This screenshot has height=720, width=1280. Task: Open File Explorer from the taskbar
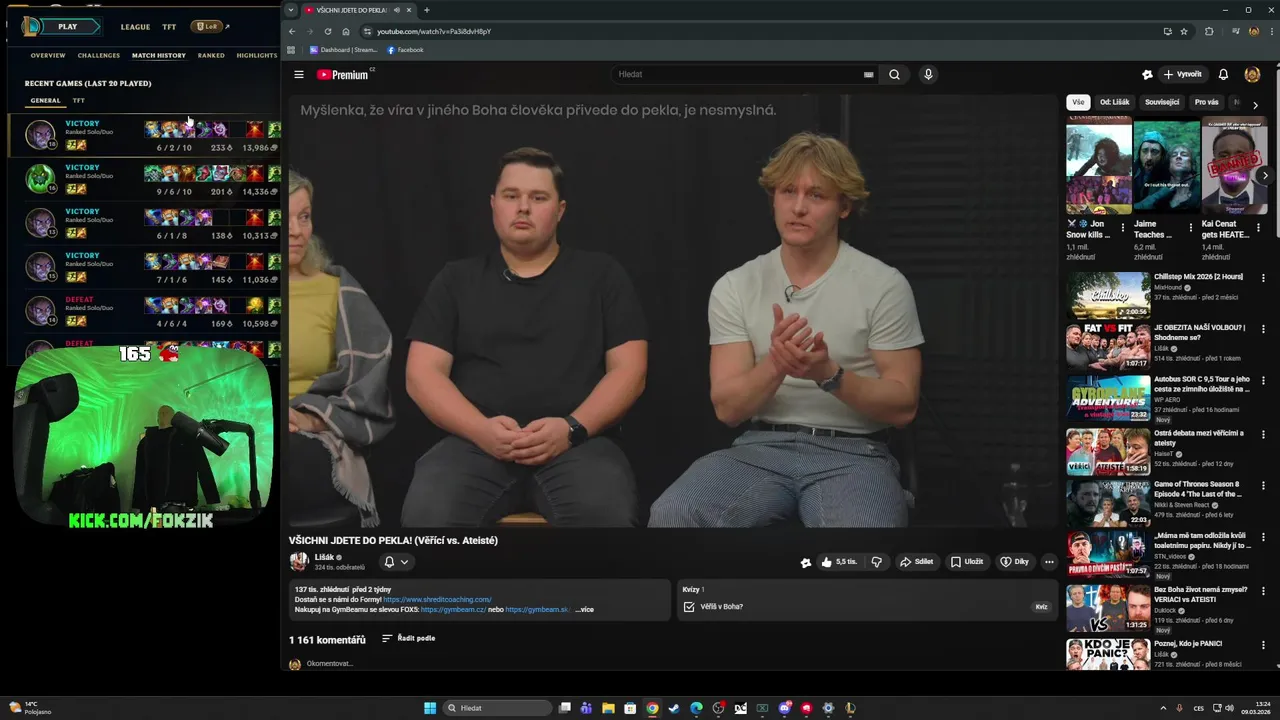point(608,708)
